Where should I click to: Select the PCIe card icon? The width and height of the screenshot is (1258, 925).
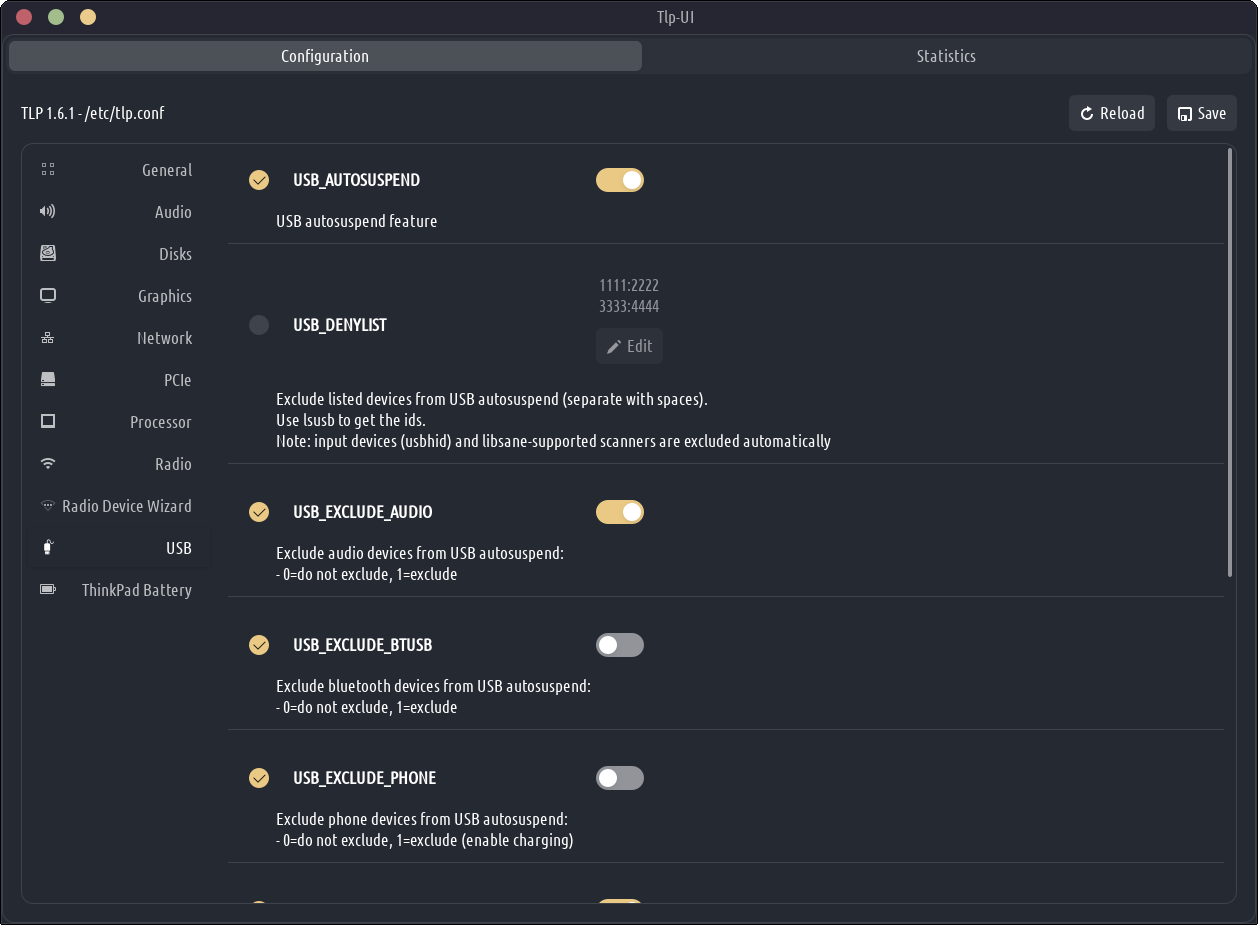[48, 380]
